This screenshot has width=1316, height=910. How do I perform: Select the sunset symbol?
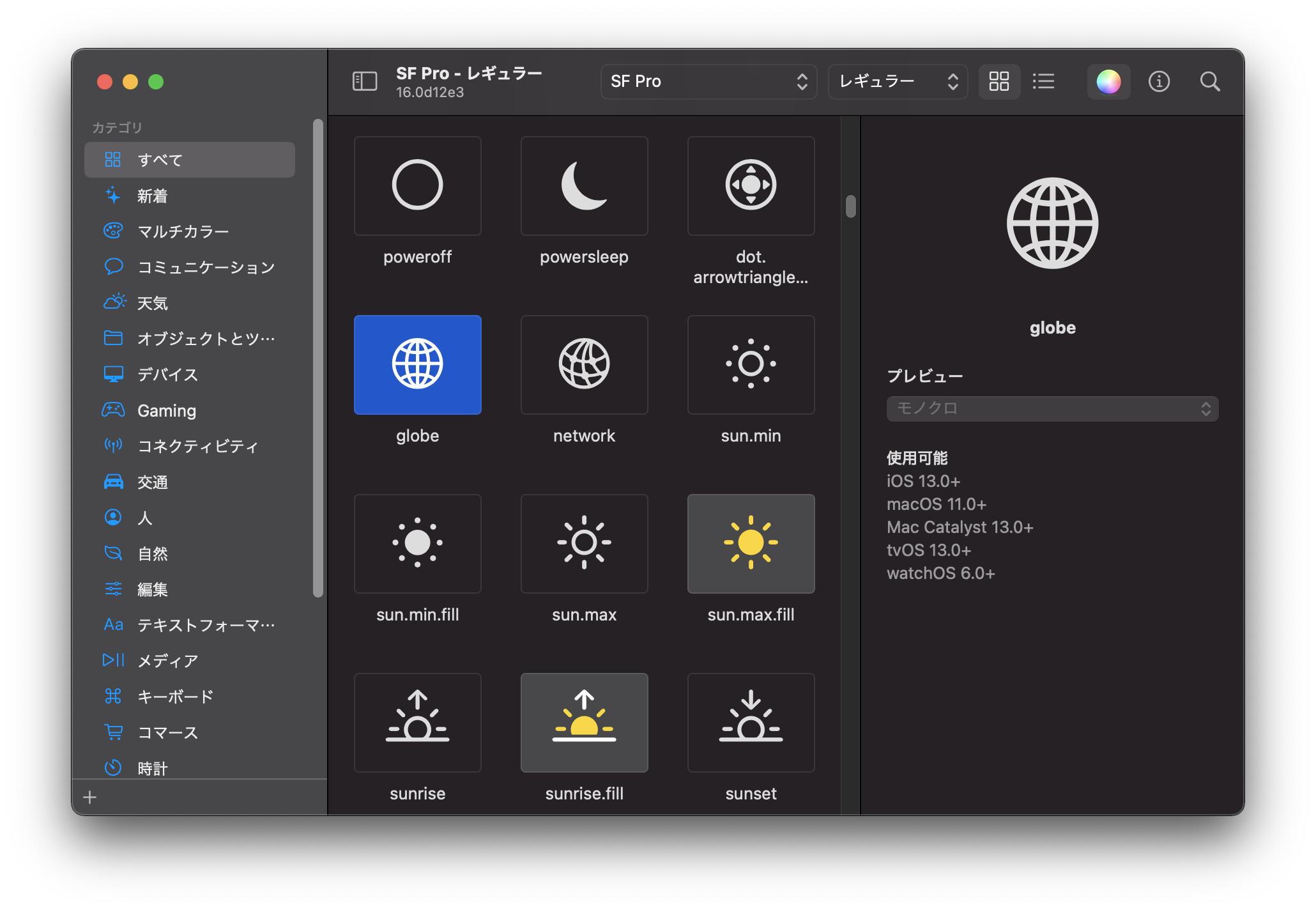tap(751, 722)
